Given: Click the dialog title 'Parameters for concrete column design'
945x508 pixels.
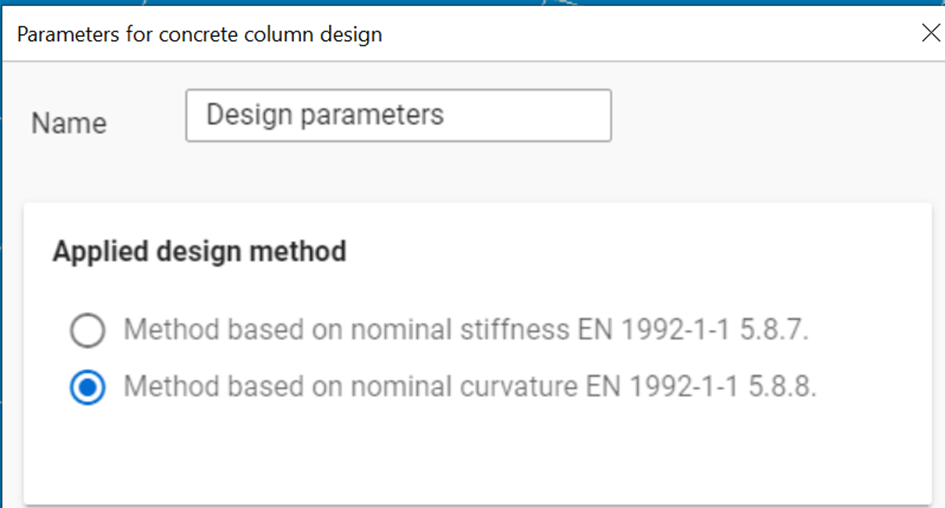Looking at the screenshot, I should click(x=199, y=34).
